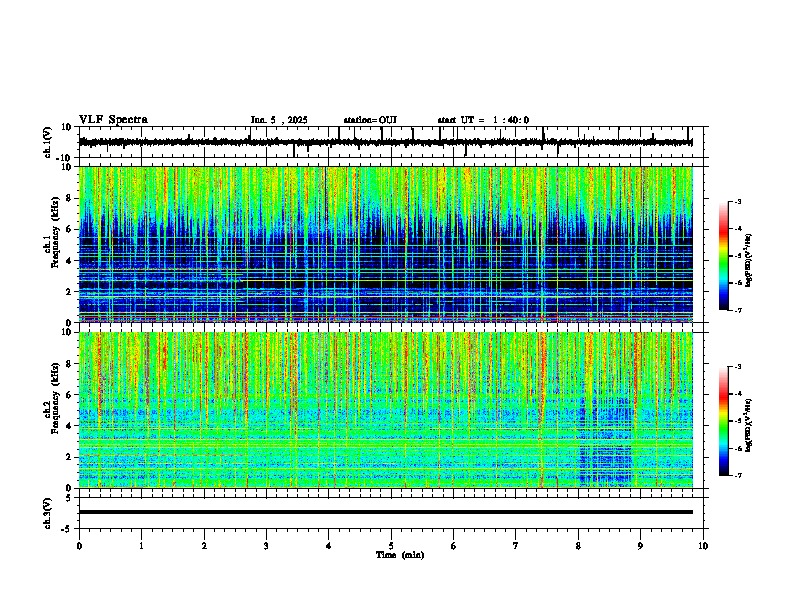This screenshot has width=792, height=612.
Task: Click time axis tick label "3"
Action: [266, 546]
